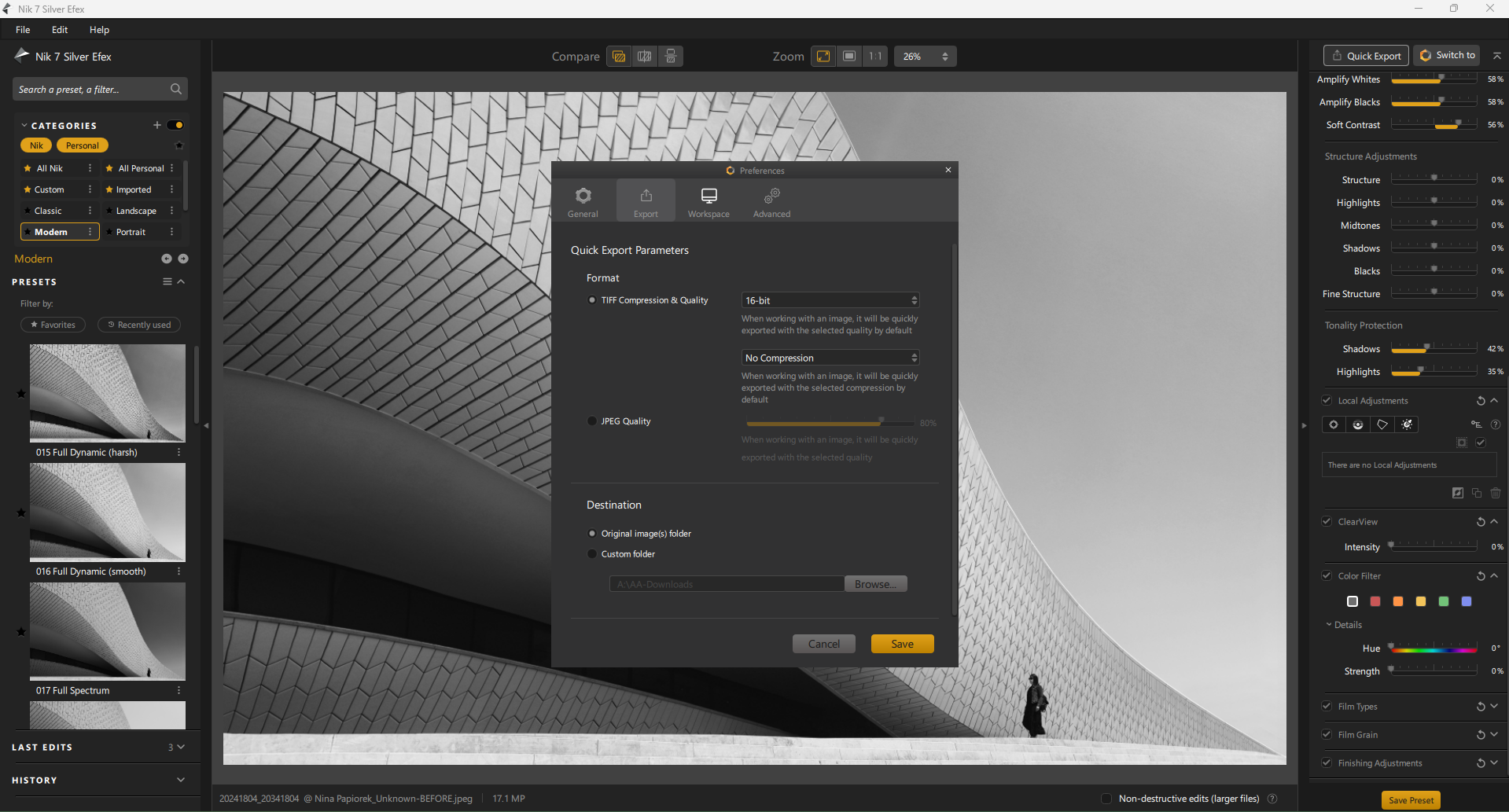The width and height of the screenshot is (1509, 812).
Task: Select the 016 Full Dynamic (smooth) preset thumbnail
Action: (108, 513)
